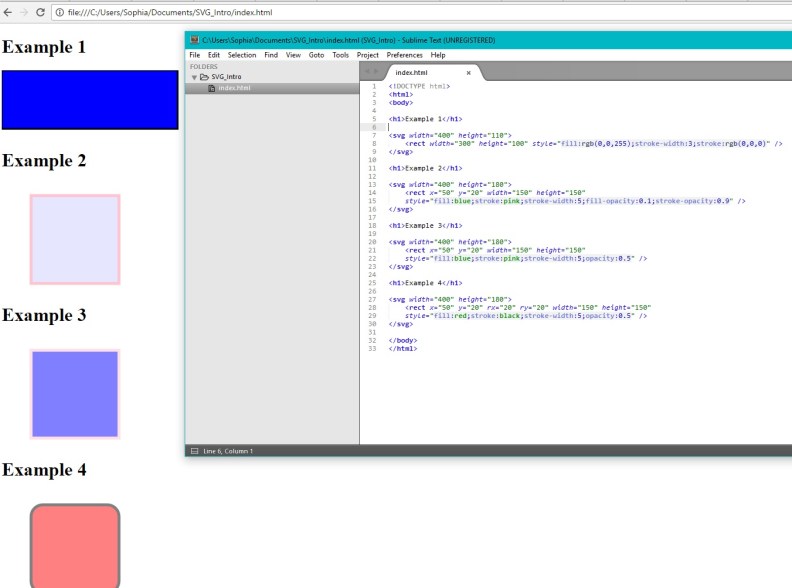This screenshot has width=792, height=588.
Task: Click the Sublime Text app icon in title bar
Action: point(194,40)
